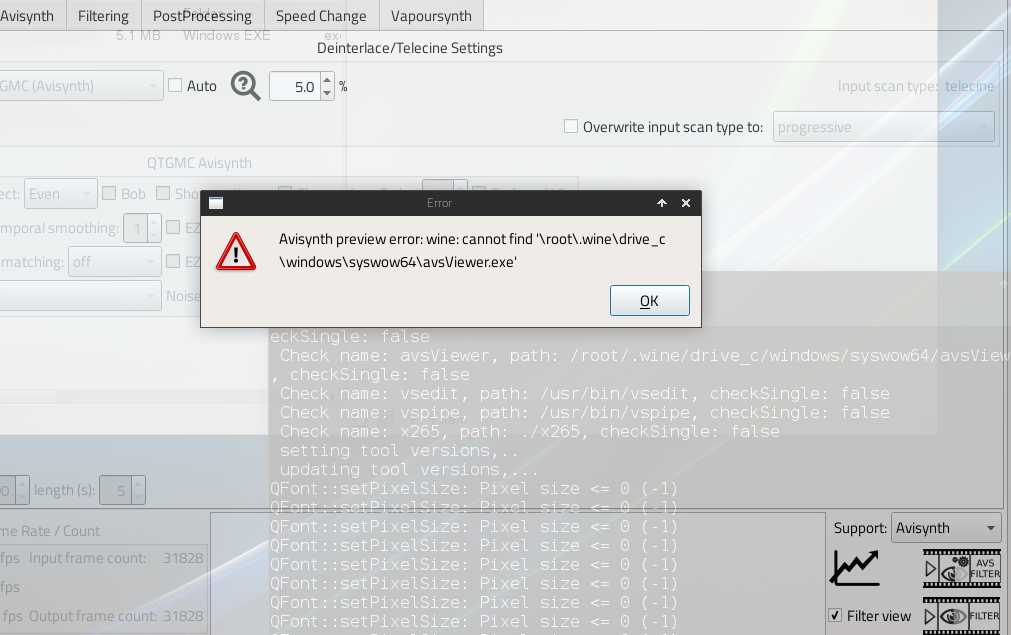
Task: Uncheck the Filter view checkbox
Action: [835, 615]
